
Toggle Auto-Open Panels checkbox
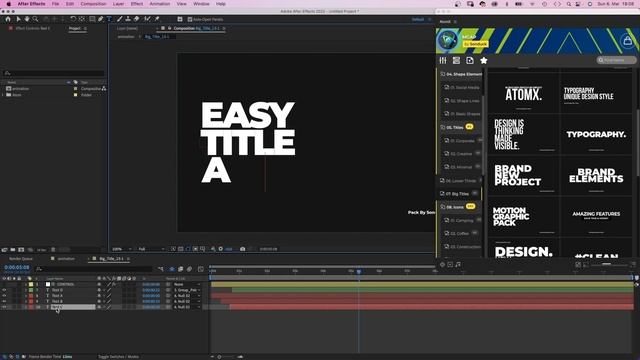[190, 19]
